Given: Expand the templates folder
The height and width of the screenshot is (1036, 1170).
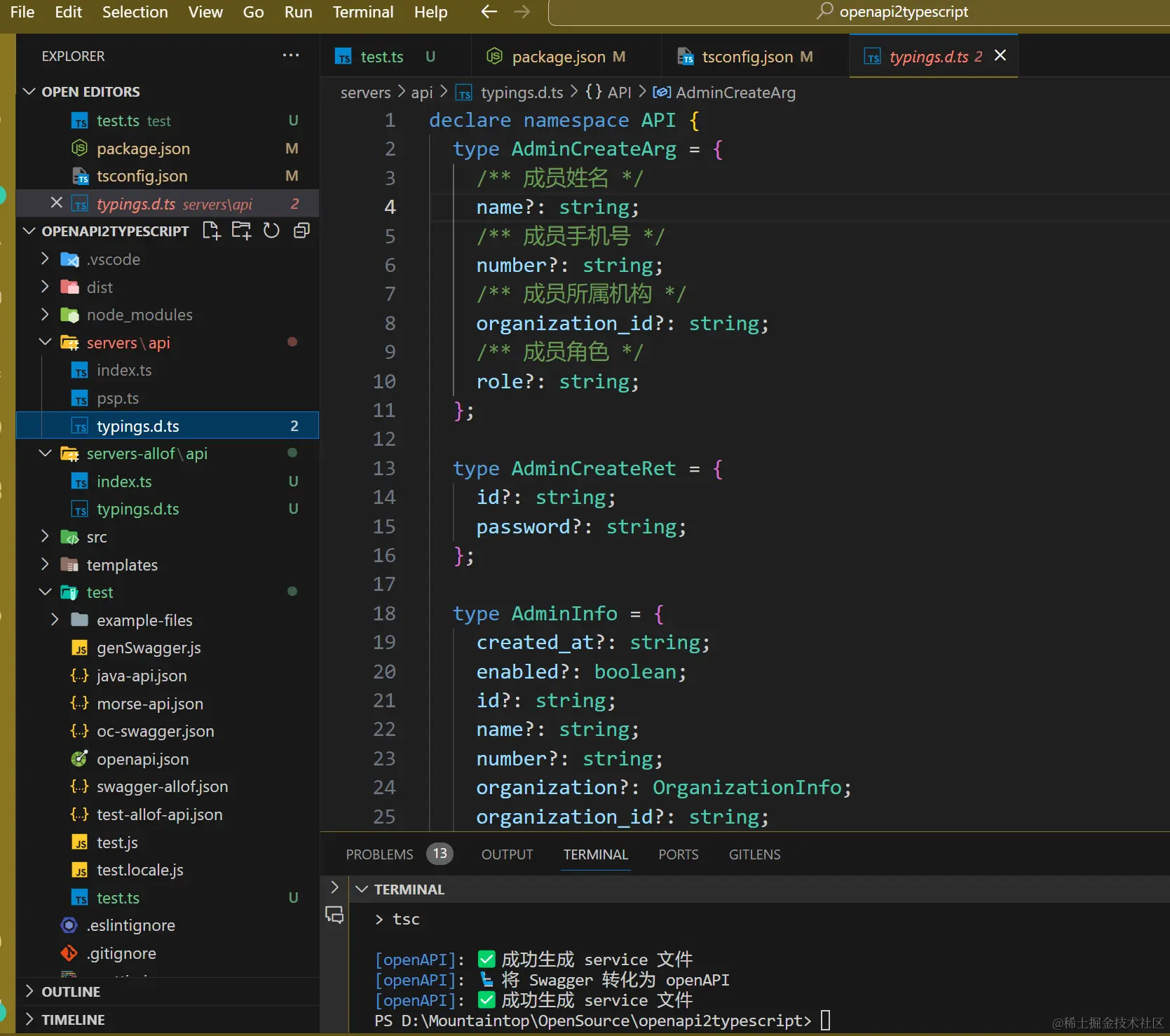Looking at the screenshot, I should click(45, 564).
